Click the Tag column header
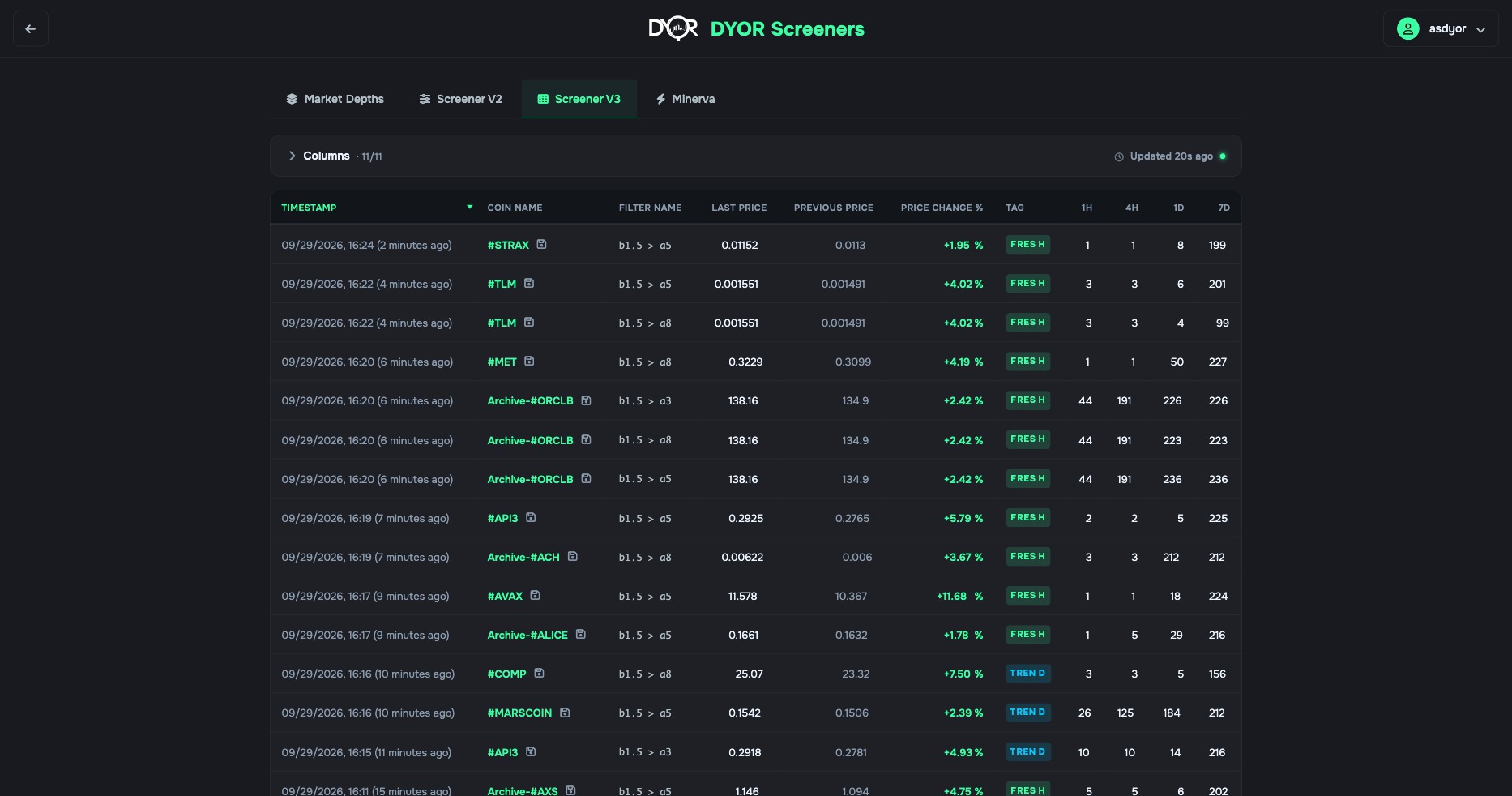Viewport: 1512px width, 796px height. coord(1014,208)
